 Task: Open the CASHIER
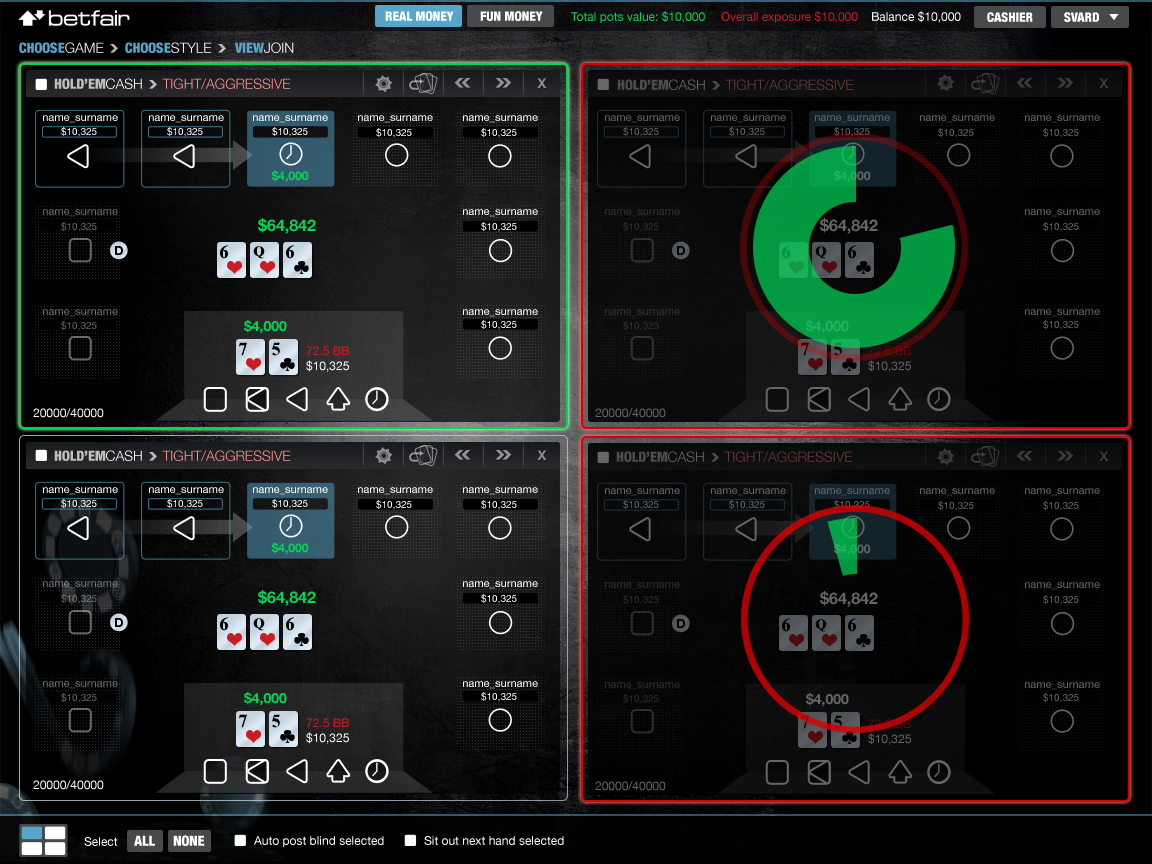[1009, 17]
